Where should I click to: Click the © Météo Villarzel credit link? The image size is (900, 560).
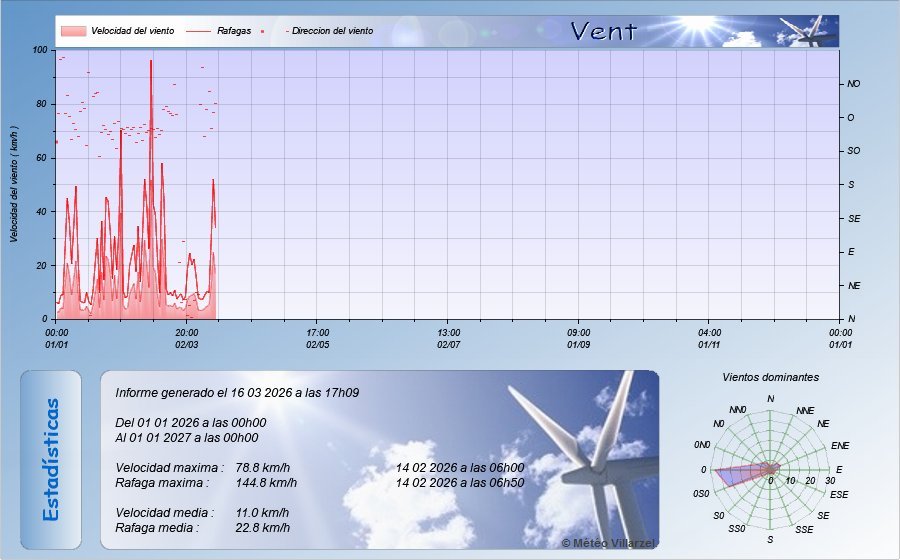pyautogui.click(x=608, y=542)
